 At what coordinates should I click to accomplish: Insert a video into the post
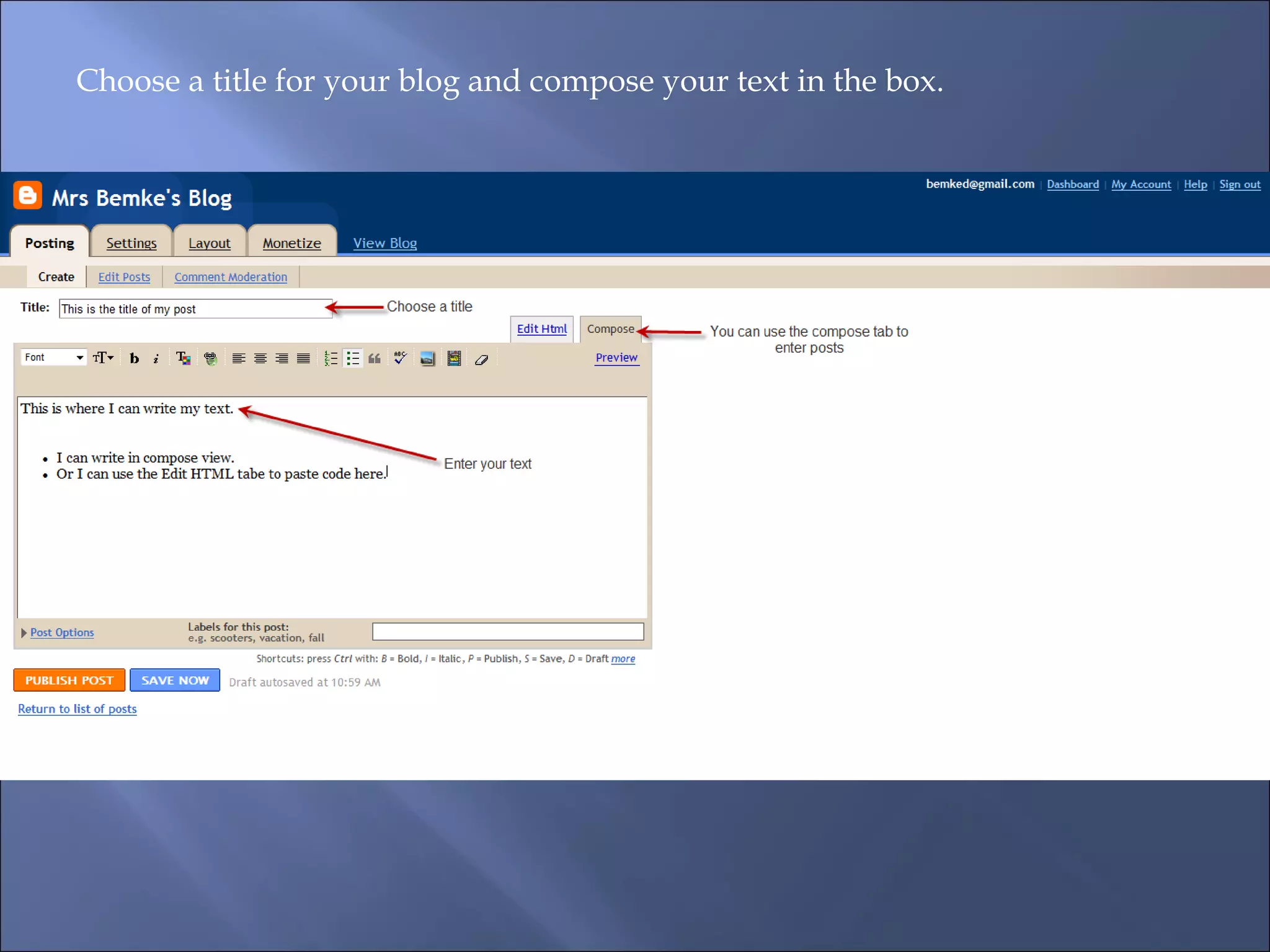pyautogui.click(x=454, y=358)
